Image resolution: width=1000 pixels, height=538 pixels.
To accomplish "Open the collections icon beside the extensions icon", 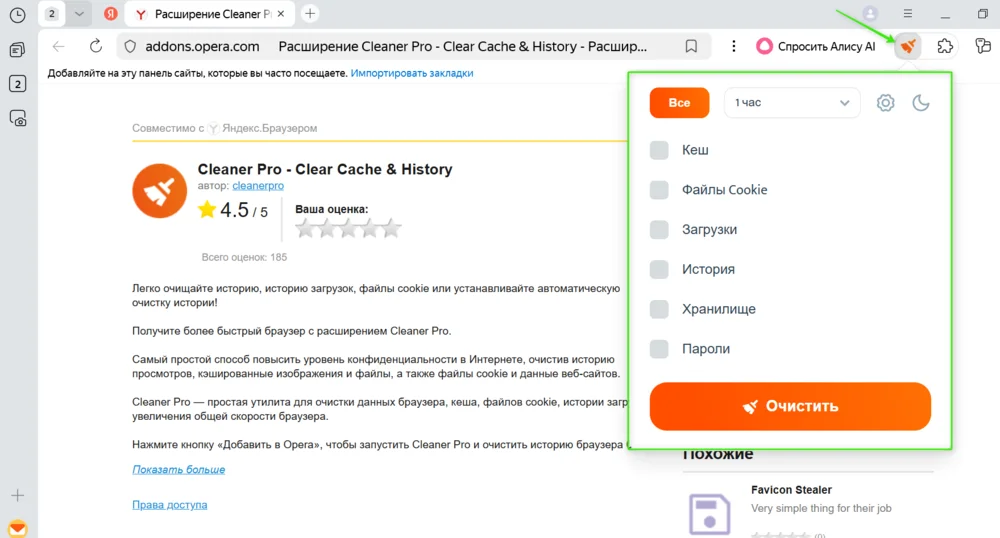I will coord(983,46).
